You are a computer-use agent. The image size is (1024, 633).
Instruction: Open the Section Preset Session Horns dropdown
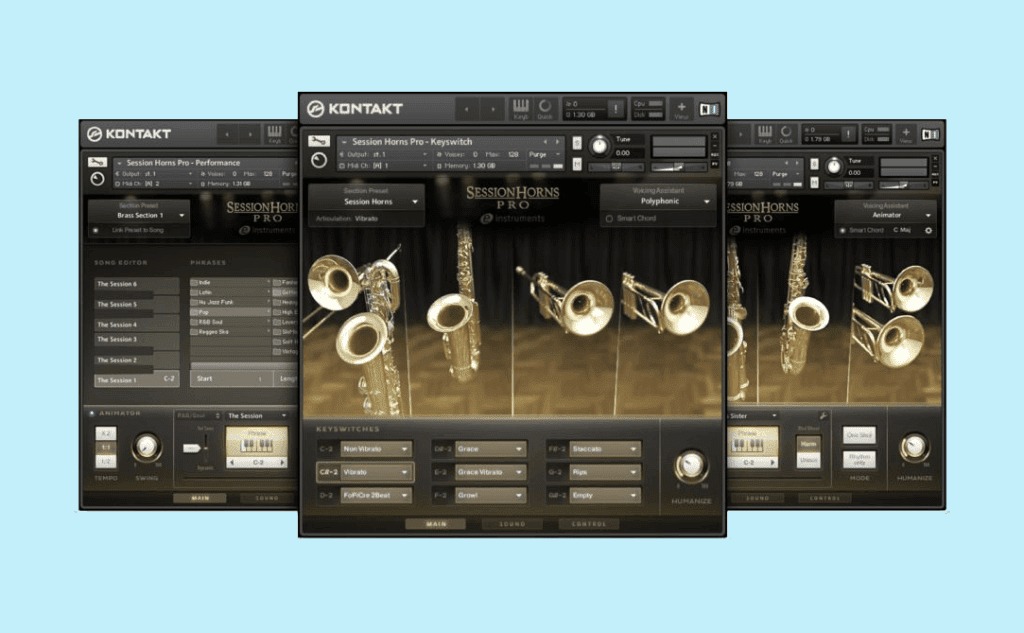(367, 201)
